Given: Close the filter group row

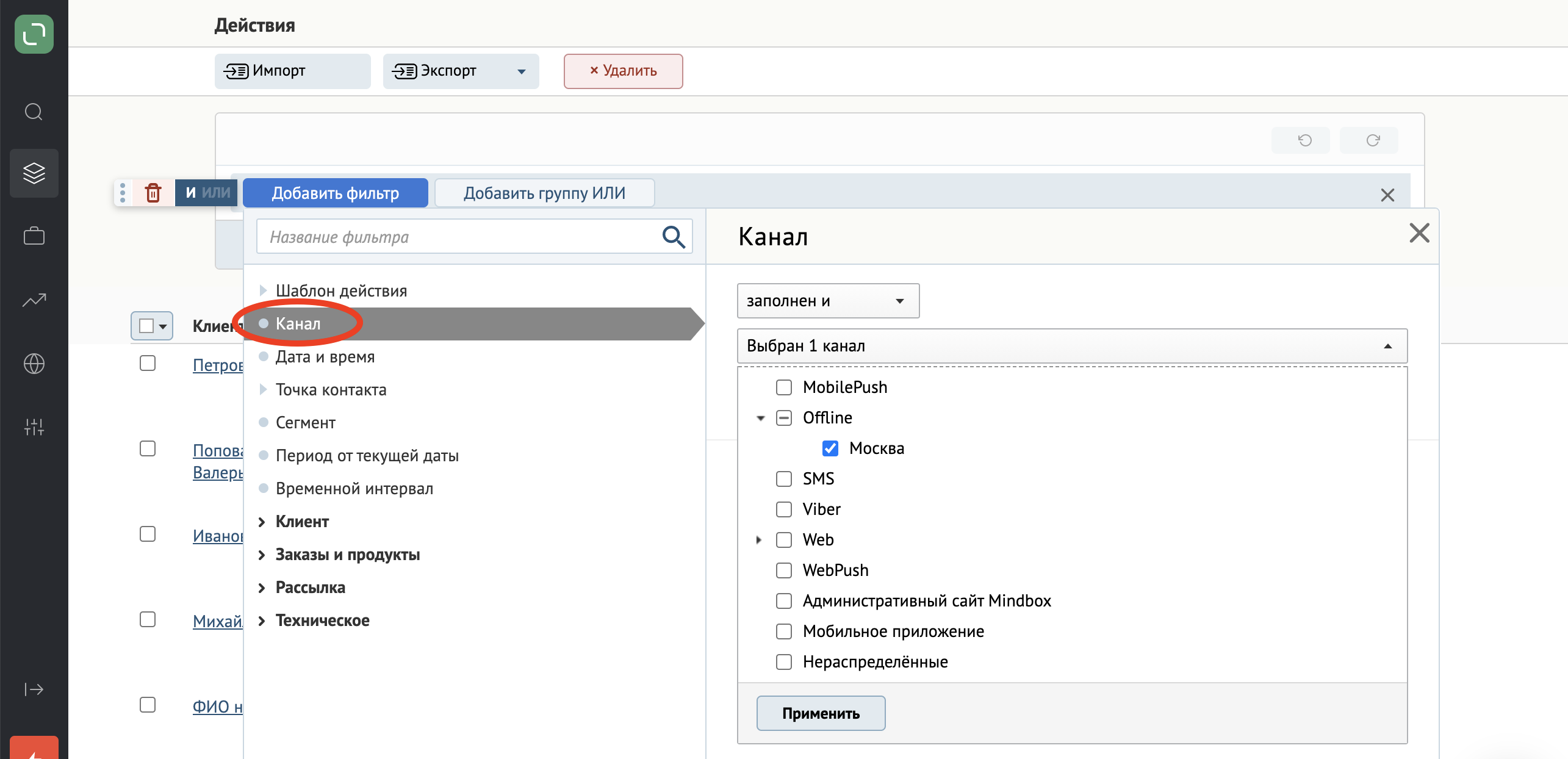Looking at the screenshot, I should click(x=1387, y=195).
